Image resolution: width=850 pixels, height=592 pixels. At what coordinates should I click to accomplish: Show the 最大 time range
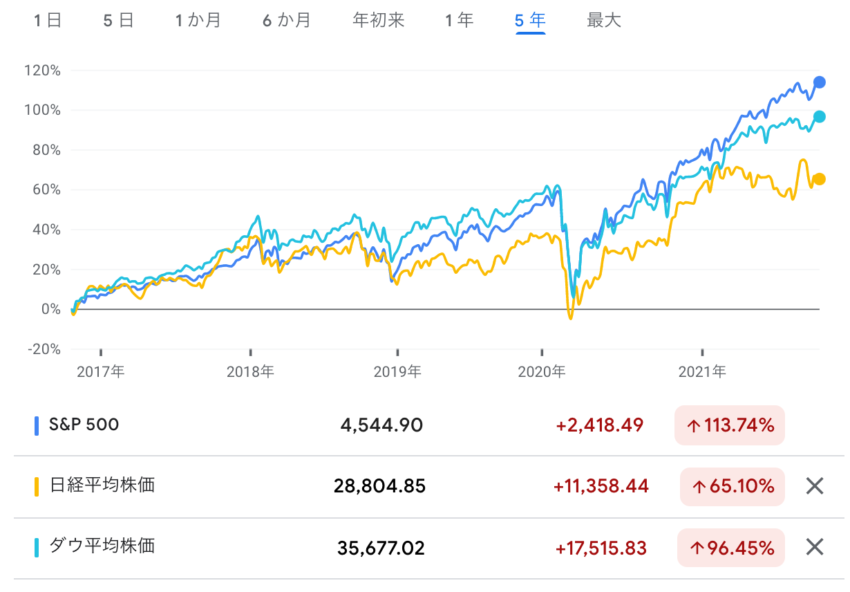604,20
